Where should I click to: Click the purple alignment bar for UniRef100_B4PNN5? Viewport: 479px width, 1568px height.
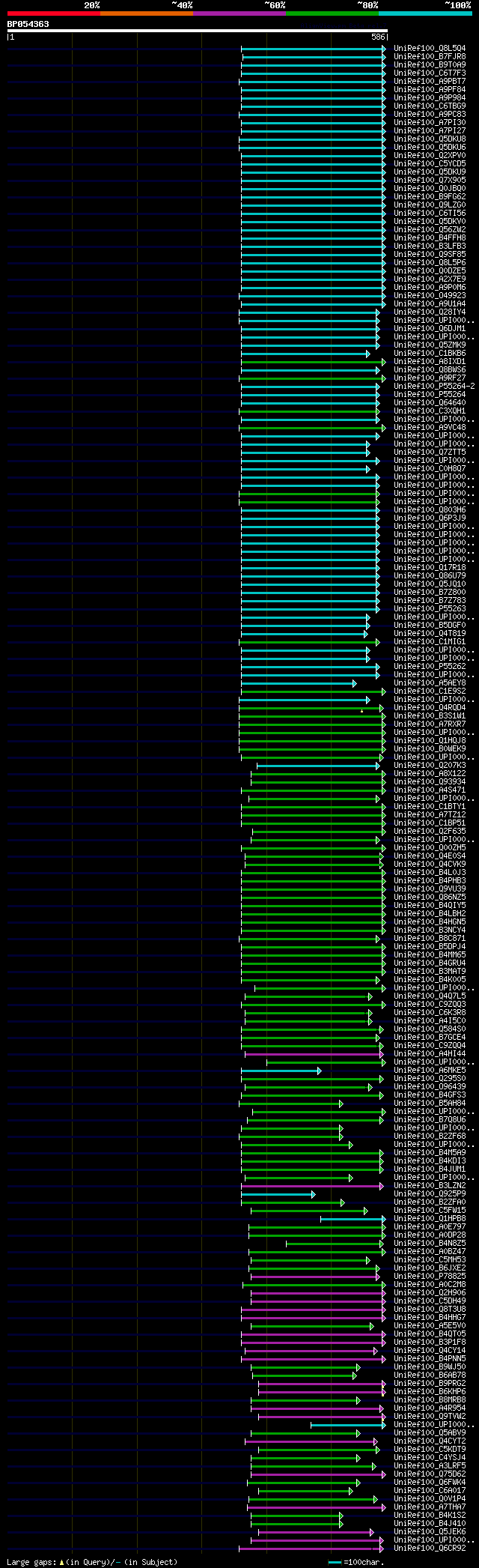click(x=313, y=1358)
